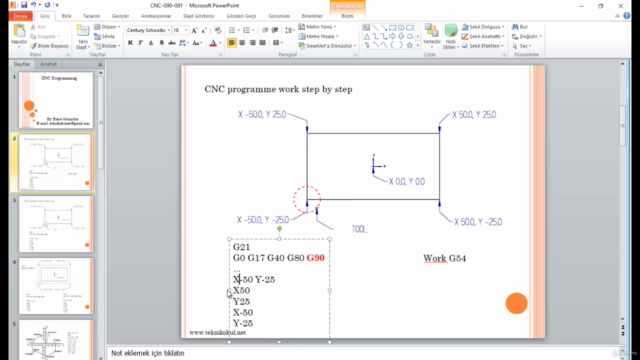Select the star shape in gallery

(x=409, y=45)
